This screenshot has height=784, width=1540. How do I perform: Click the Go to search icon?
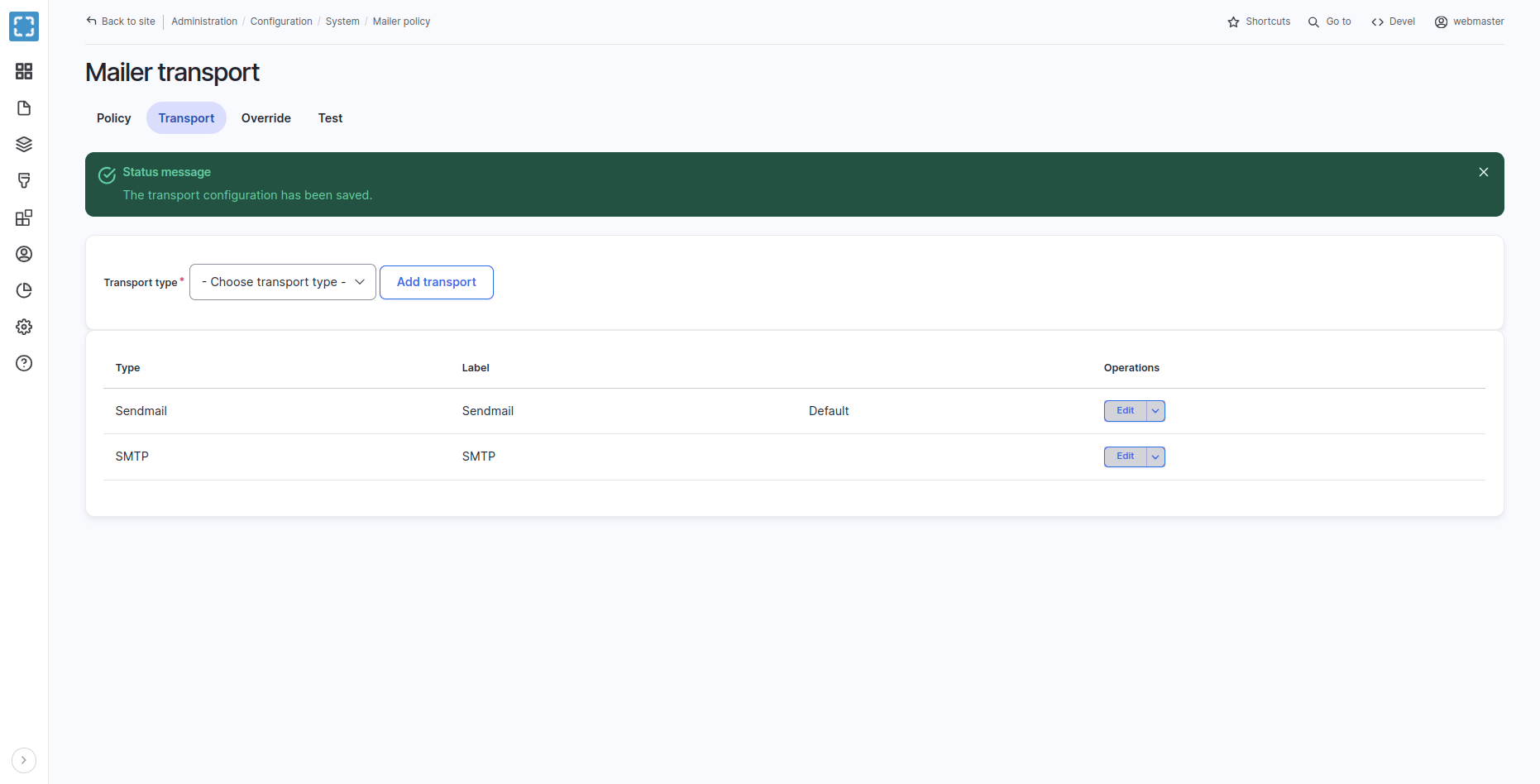[x=1313, y=22]
